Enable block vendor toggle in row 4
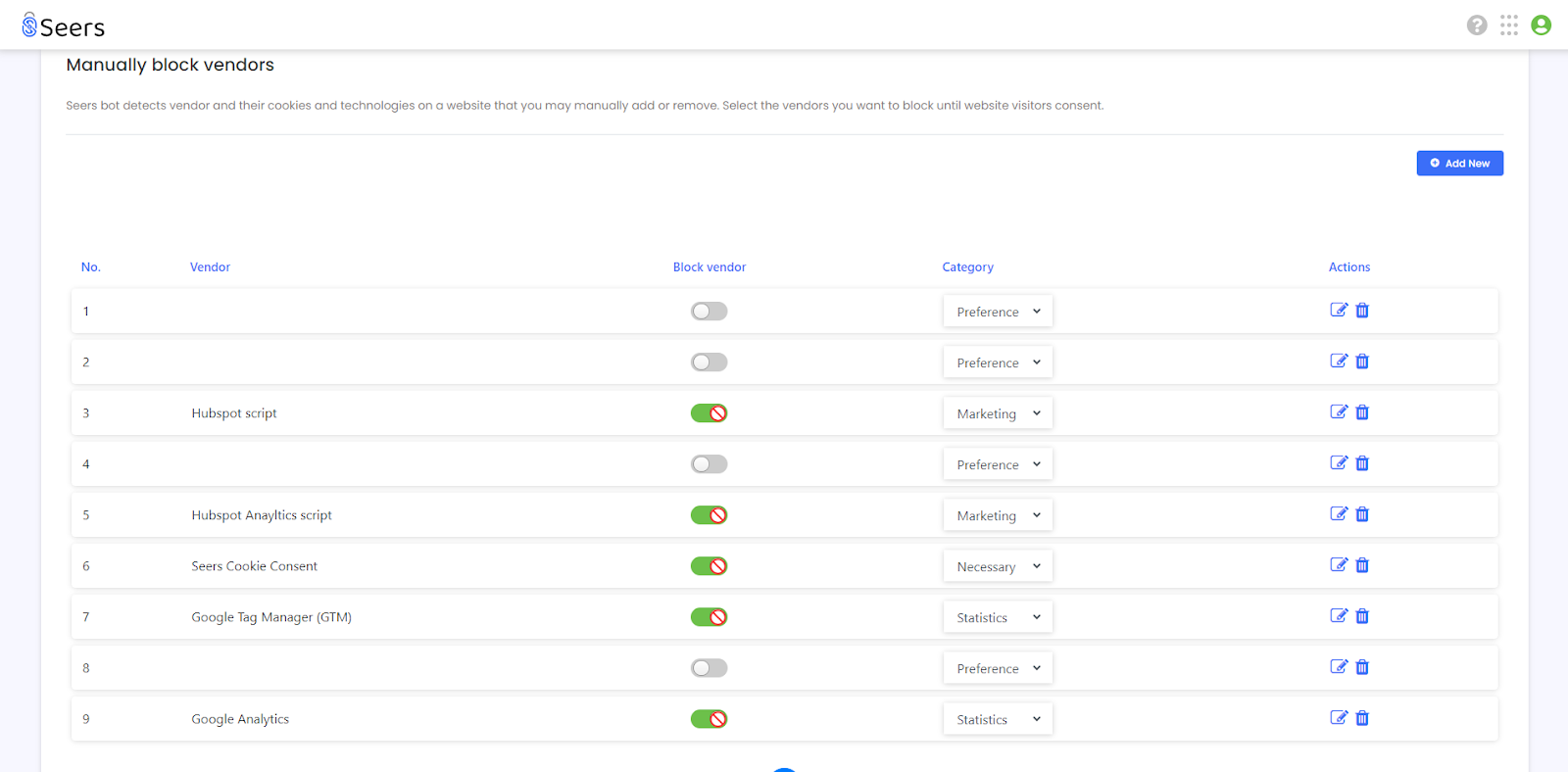The image size is (1568, 772). [709, 464]
